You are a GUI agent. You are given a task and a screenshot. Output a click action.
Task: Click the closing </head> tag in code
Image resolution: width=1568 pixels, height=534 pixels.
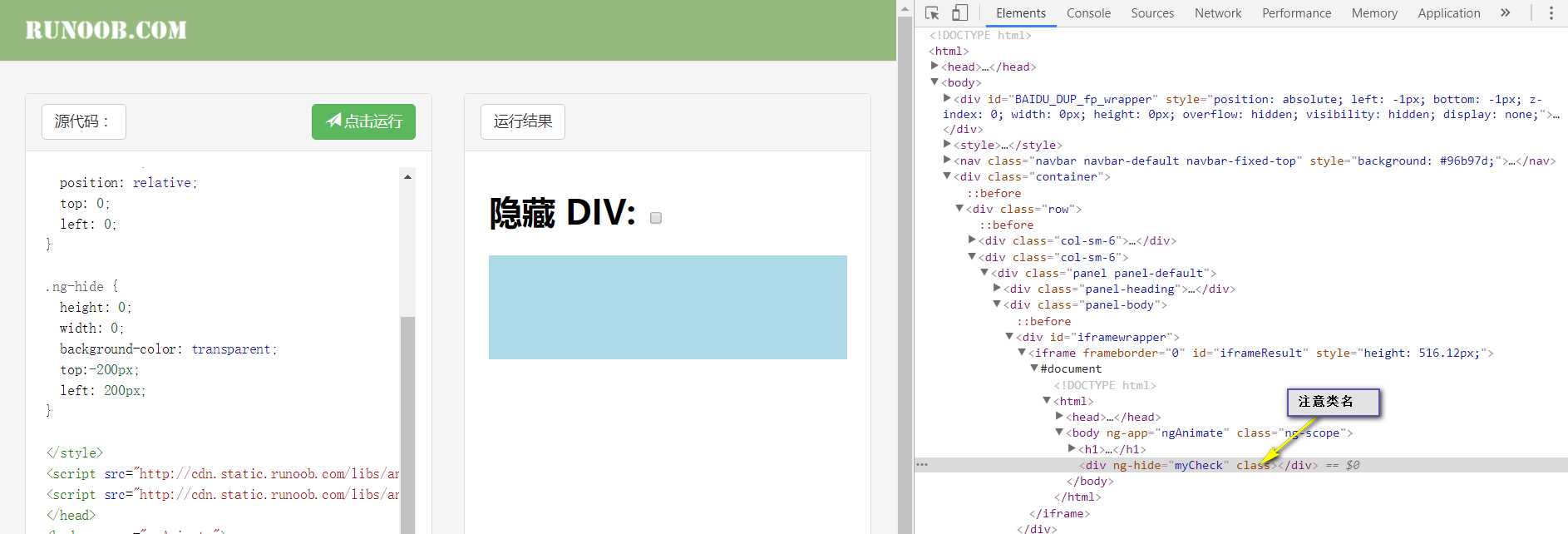[71, 516]
